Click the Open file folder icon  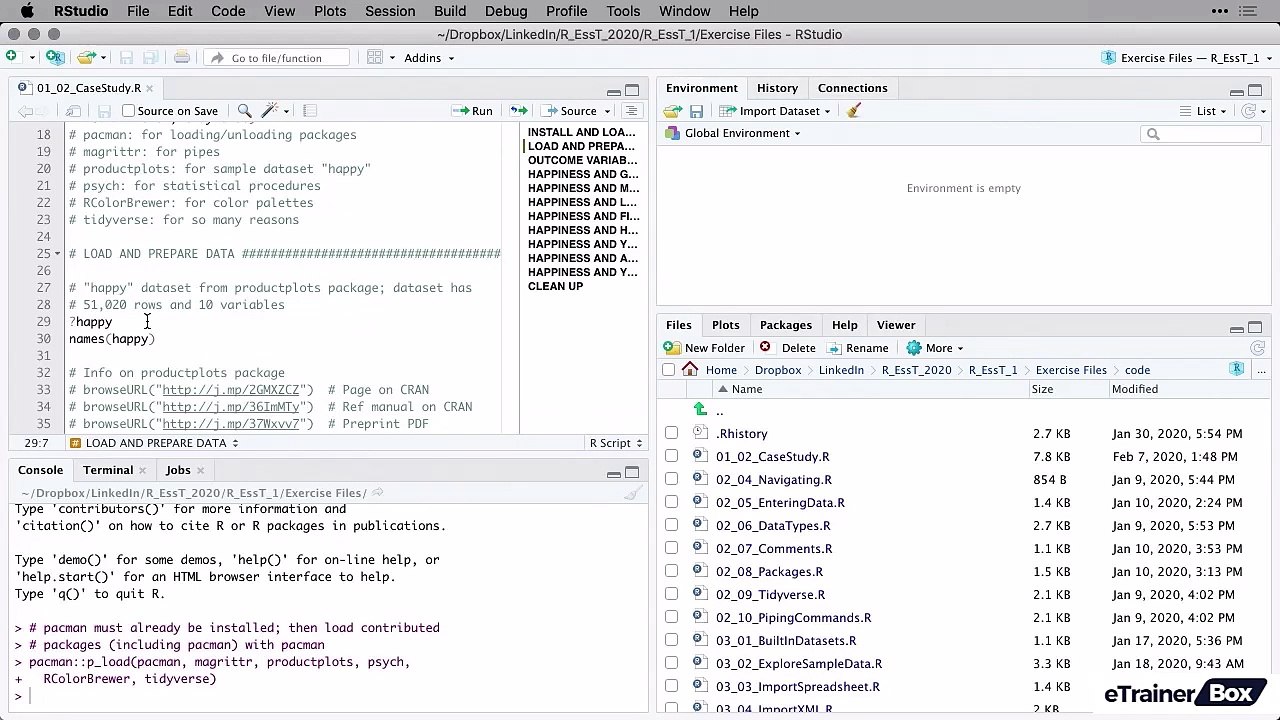[x=86, y=57]
